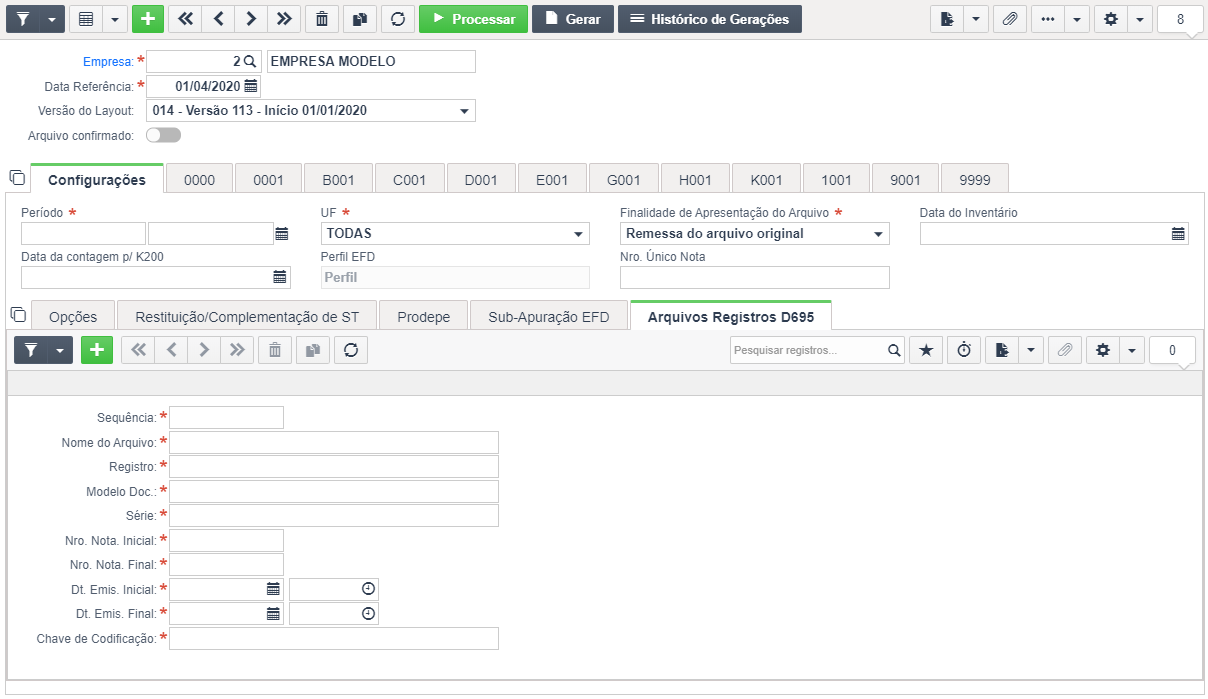1208x699 pixels.
Task: Open Data da contagem K200 calendar
Action: click(280, 277)
